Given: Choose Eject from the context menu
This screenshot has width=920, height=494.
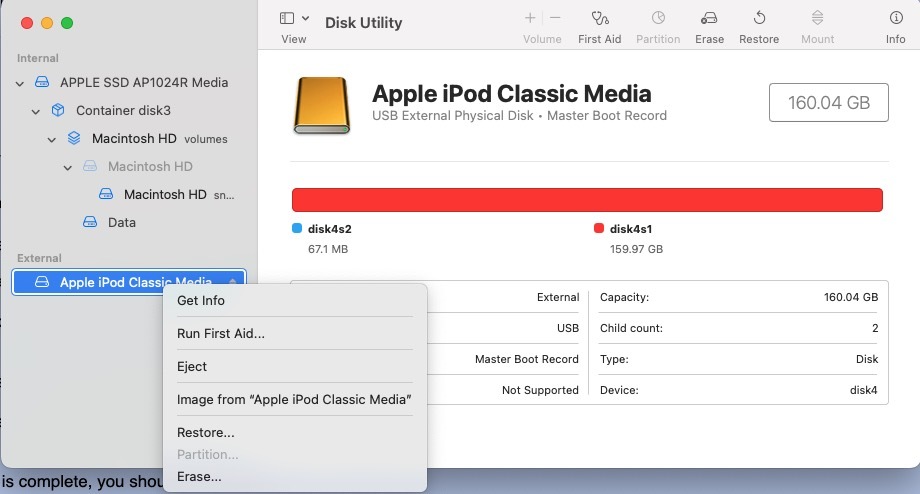Looking at the screenshot, I should click(x=192, y=367).
